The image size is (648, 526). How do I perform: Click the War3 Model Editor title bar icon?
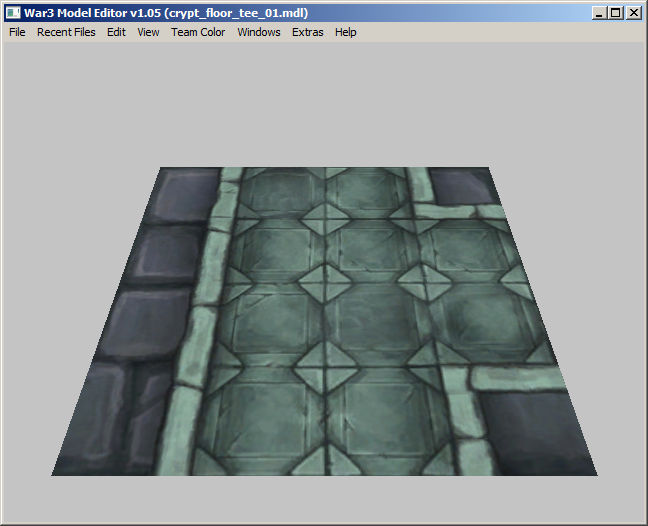[13, 13]
